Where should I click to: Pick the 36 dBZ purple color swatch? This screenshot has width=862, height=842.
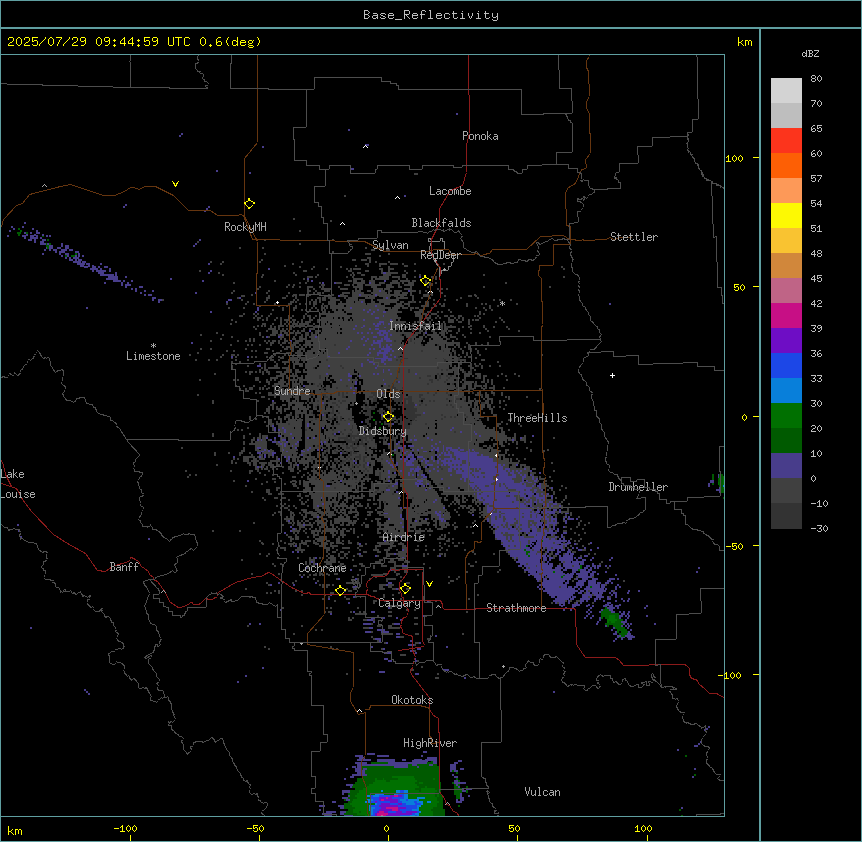(x=786, y=341)
